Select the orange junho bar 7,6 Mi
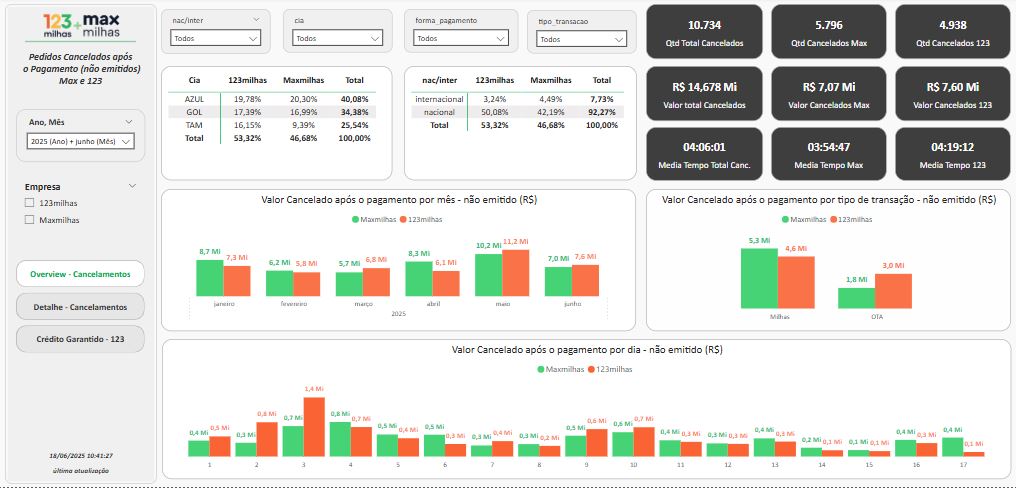This screenshot has height=488, width=1016. [585, 280]
